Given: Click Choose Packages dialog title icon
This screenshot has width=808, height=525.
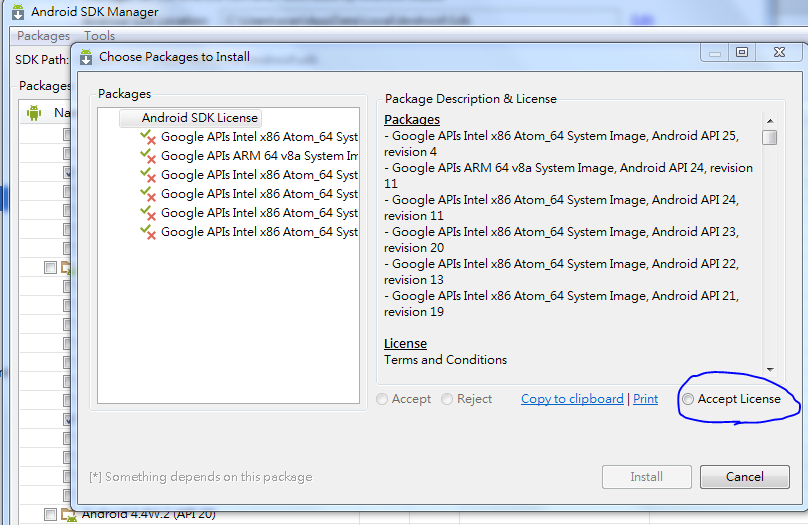Looking at the screenshot, I should point(86,57).
